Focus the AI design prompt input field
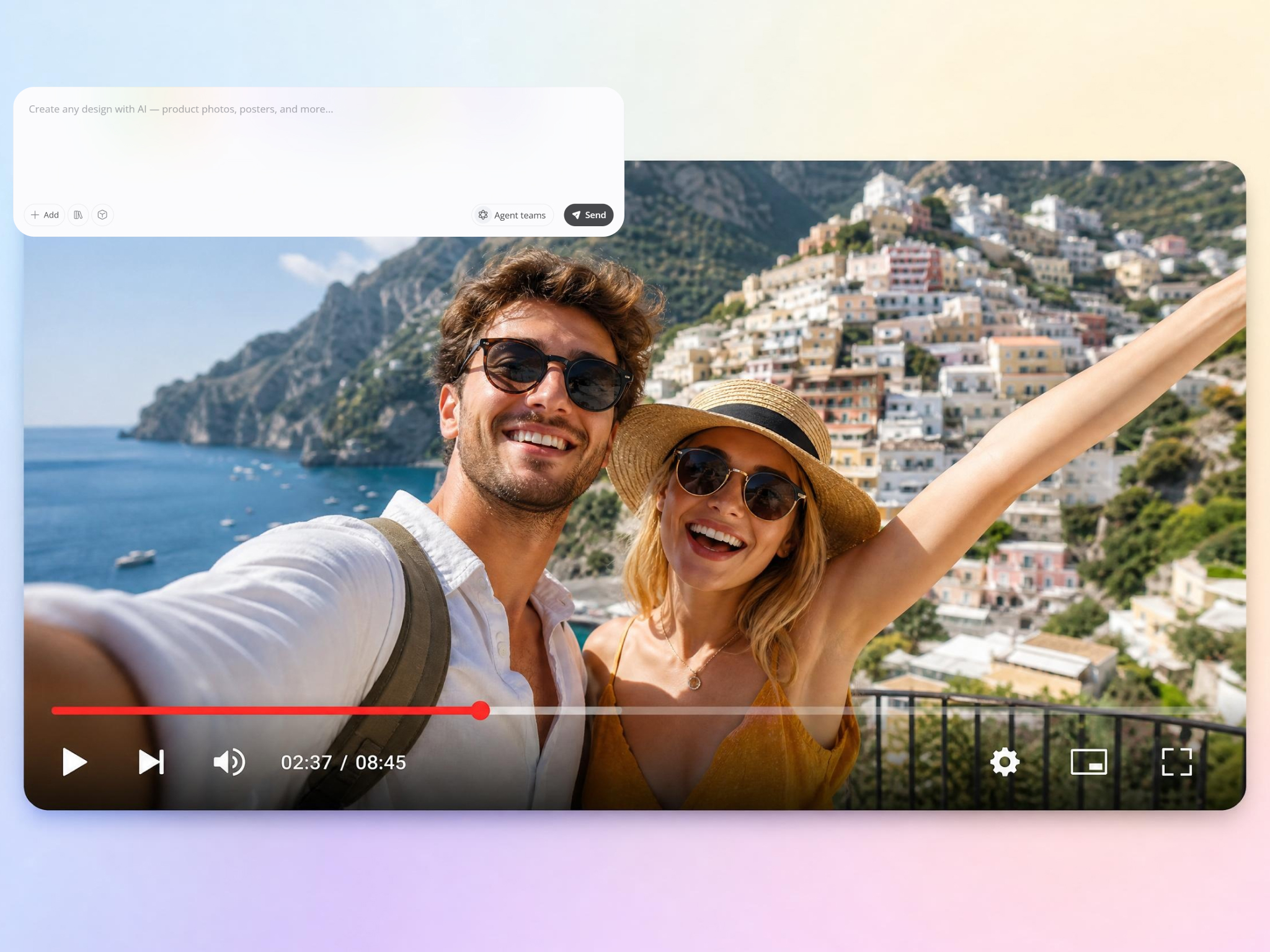Screen dimensions: 1270x952 coord(318,146)
